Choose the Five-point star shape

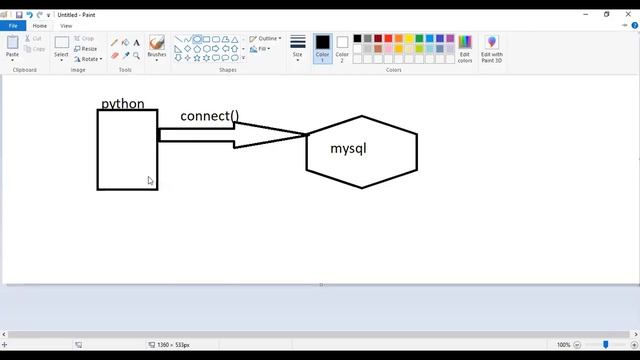[x=197, y=58]
